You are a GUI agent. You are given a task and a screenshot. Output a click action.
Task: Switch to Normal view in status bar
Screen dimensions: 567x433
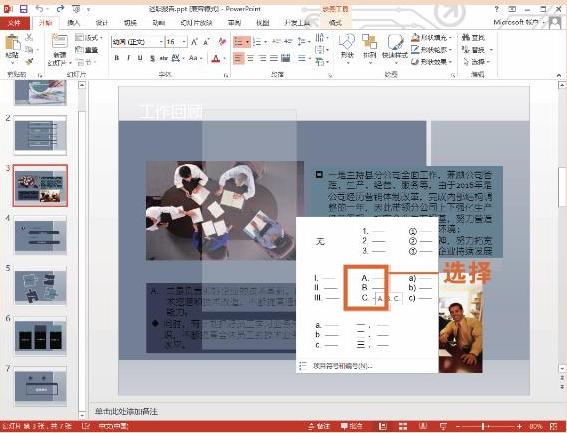pyautogui.click(x=383, y=426)
